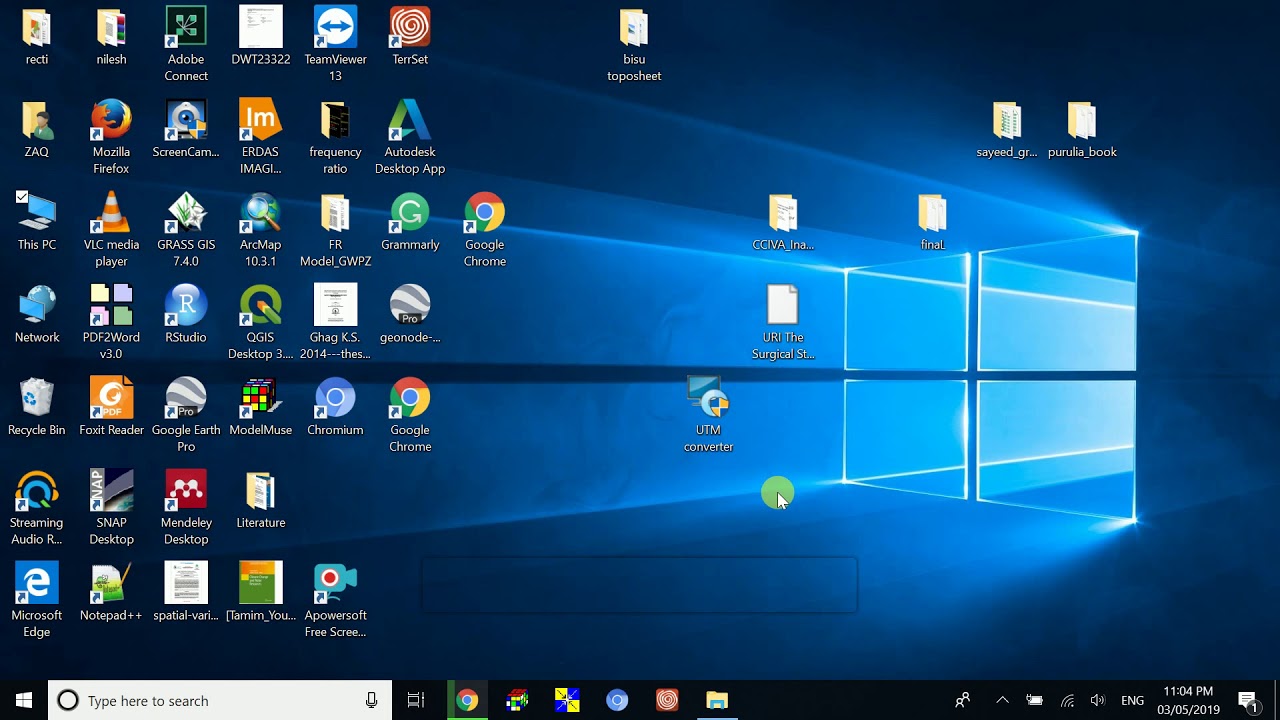Image resolution: width=1280 pixels, height=720 pixels.
Task: Launch ArcMap 10.3.1
Action: [261, 230]
